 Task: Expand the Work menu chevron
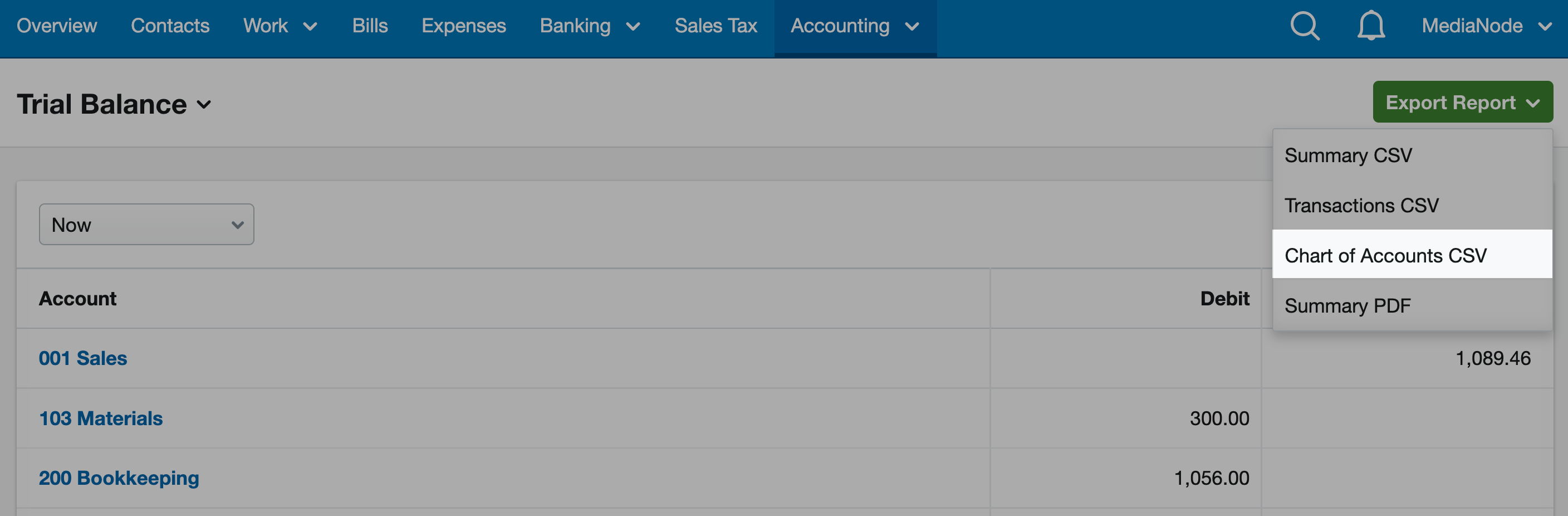[311, 26]
